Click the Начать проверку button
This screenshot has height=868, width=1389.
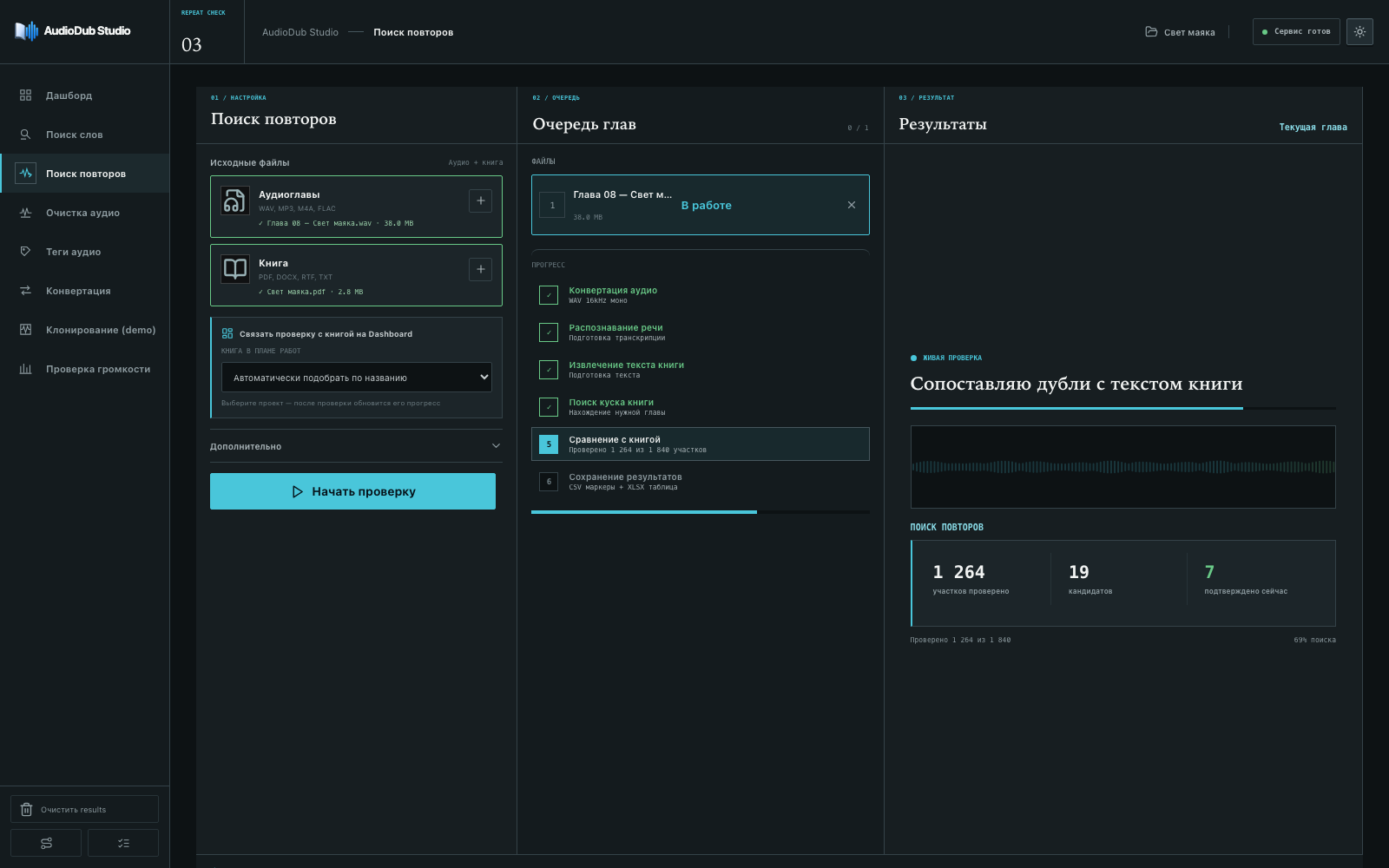pos(352,491)
